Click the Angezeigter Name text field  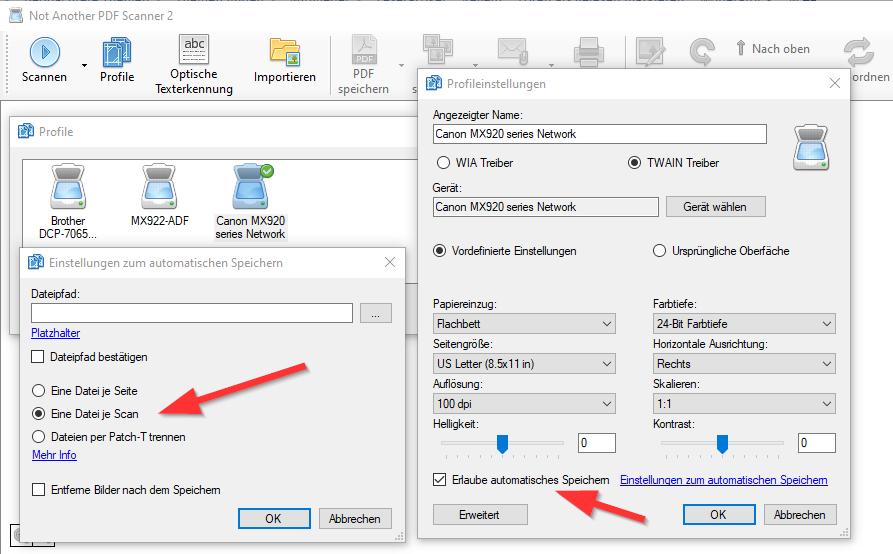tap(600, 134)
